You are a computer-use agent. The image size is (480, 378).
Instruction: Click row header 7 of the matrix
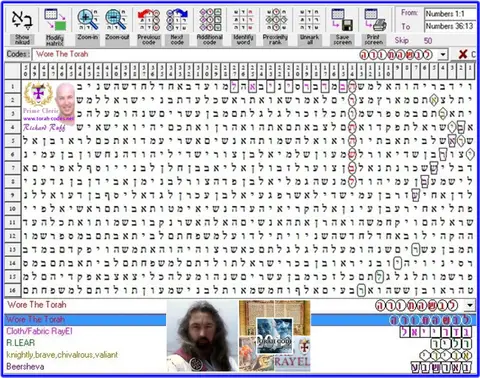coord(12,168)
